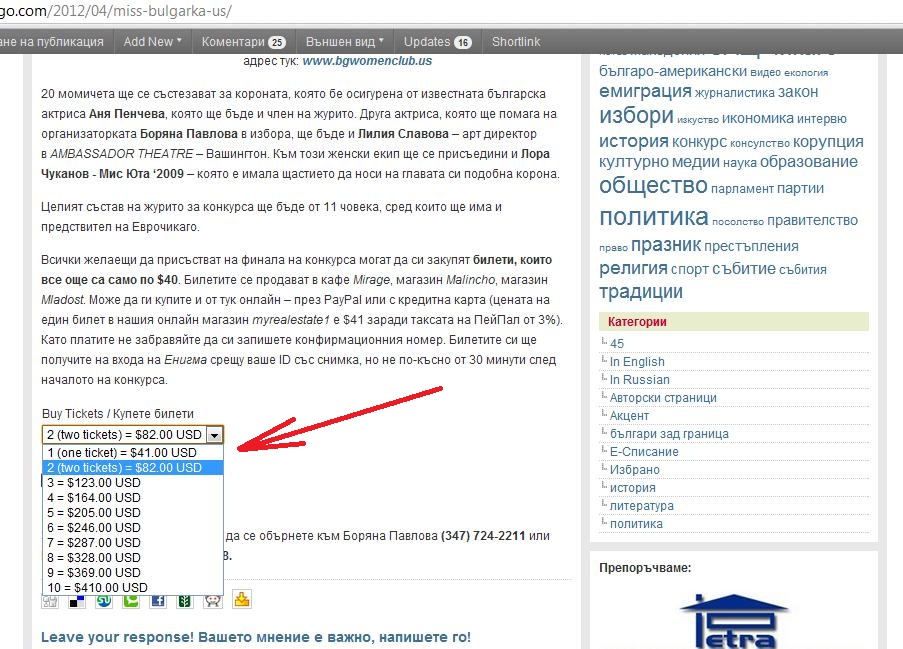Click Shortlink in the admin bar
This screenshot has height=649, width=903.
pos(516,42)
